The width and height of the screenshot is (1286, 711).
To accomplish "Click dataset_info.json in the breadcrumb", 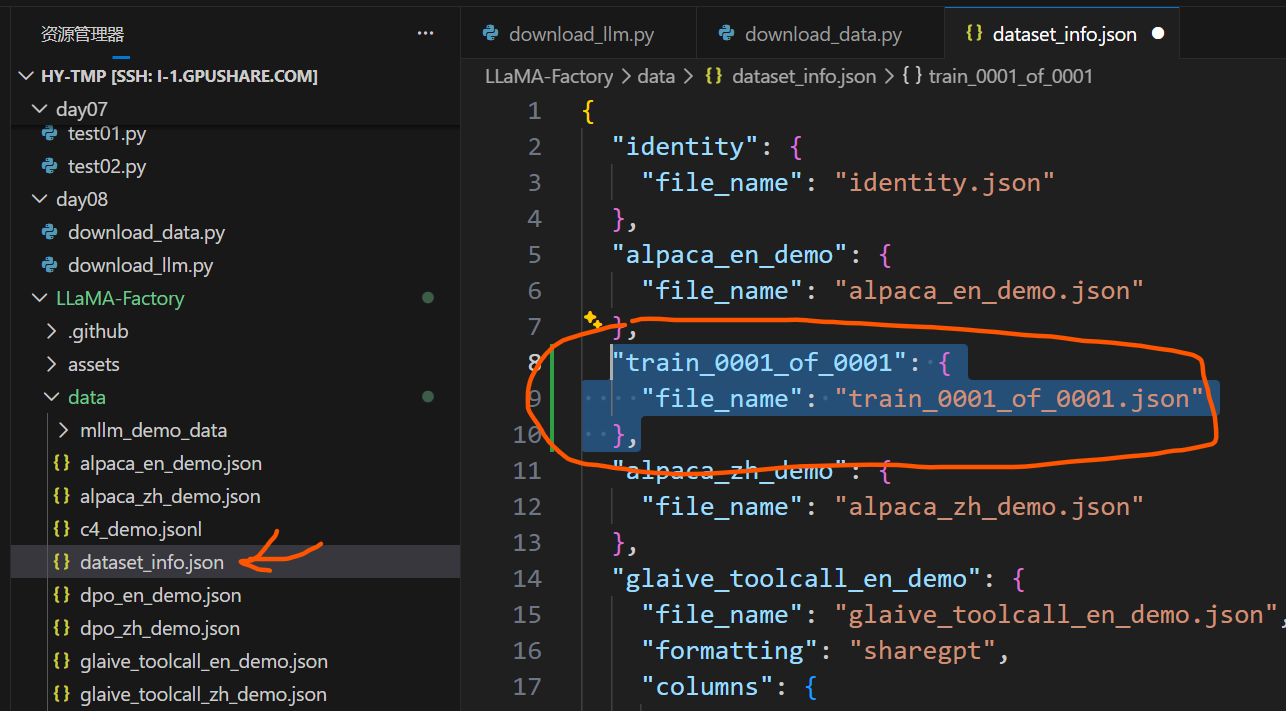I will tap(804, 76).
